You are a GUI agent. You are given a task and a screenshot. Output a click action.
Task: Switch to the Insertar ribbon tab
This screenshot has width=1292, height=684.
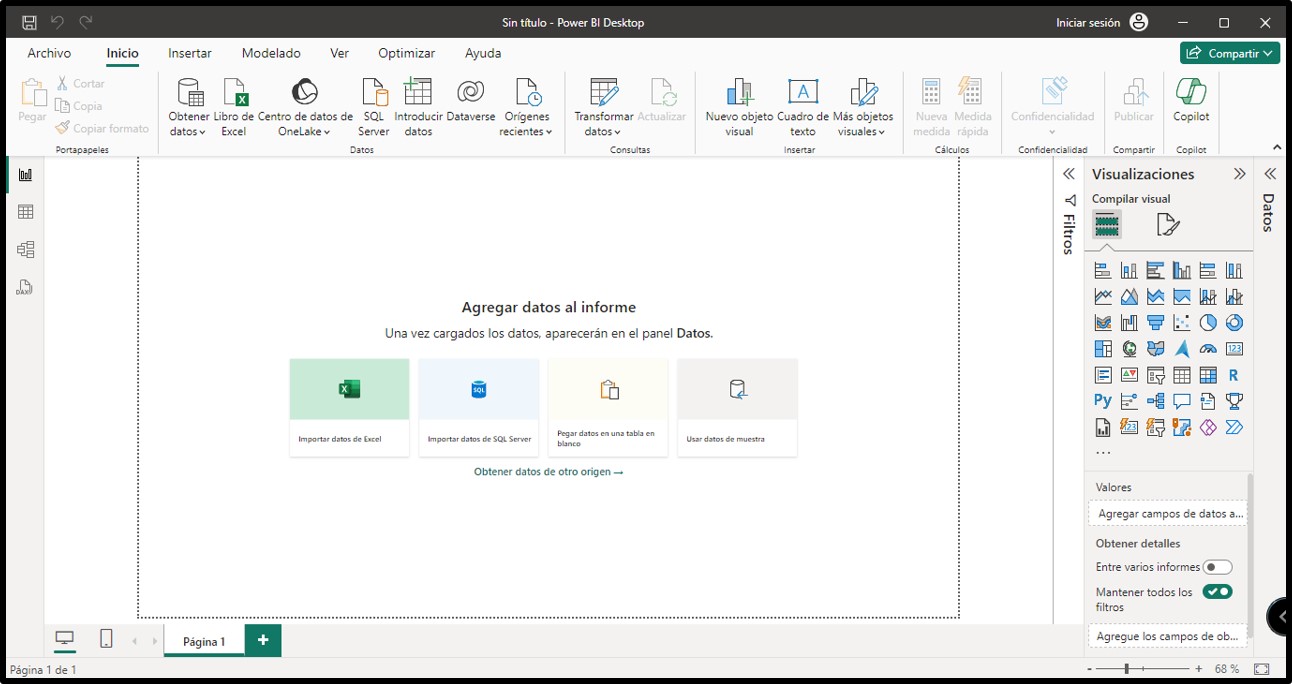189,53
